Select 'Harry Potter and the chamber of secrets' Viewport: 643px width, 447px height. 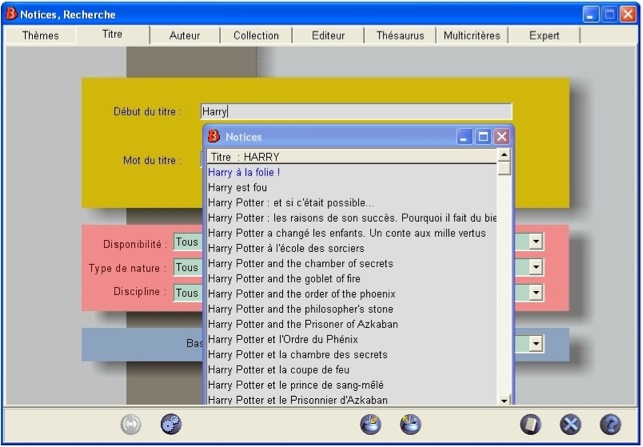pos(352,263)
